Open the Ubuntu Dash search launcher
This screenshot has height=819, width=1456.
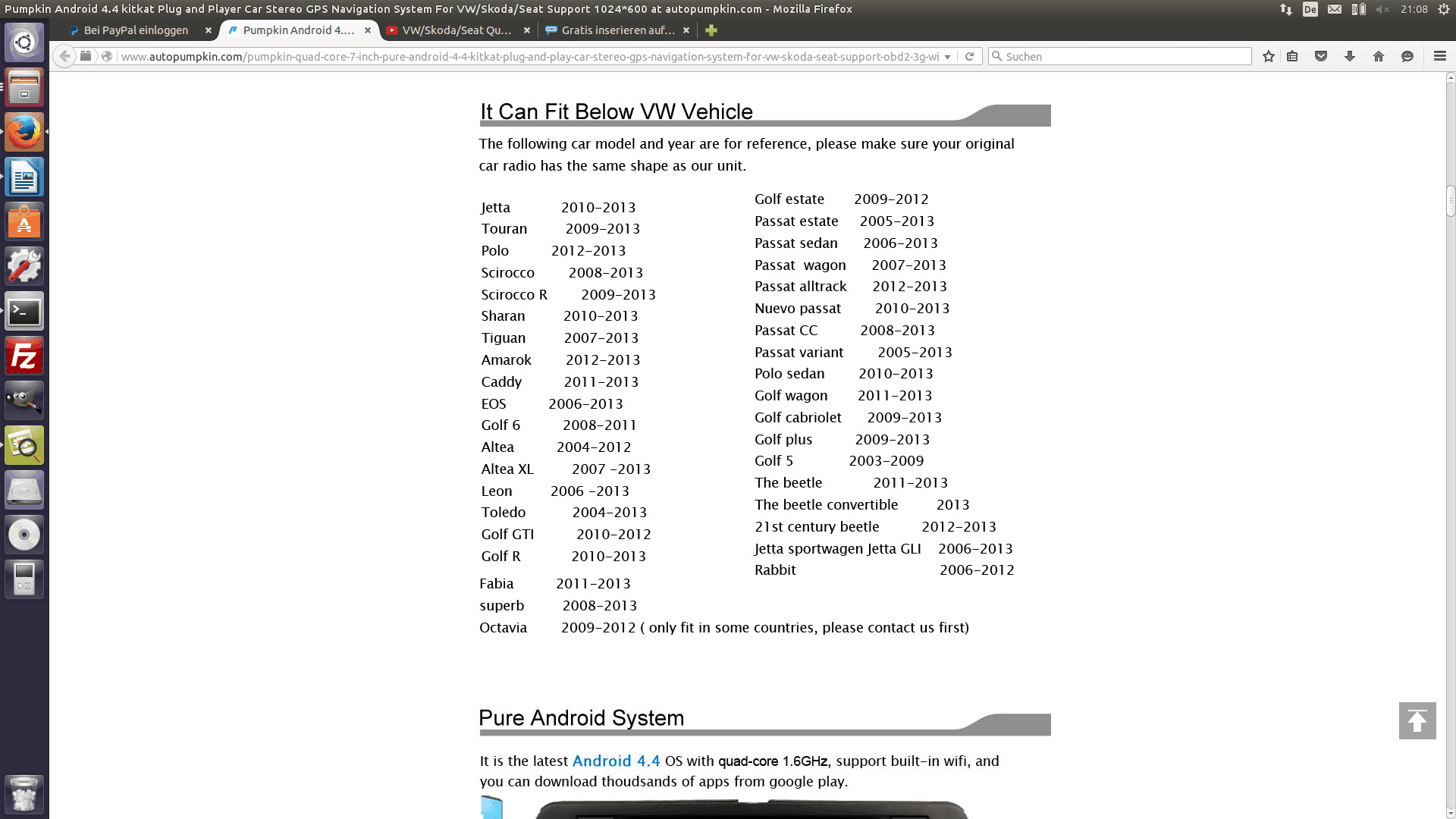(24, 42)
